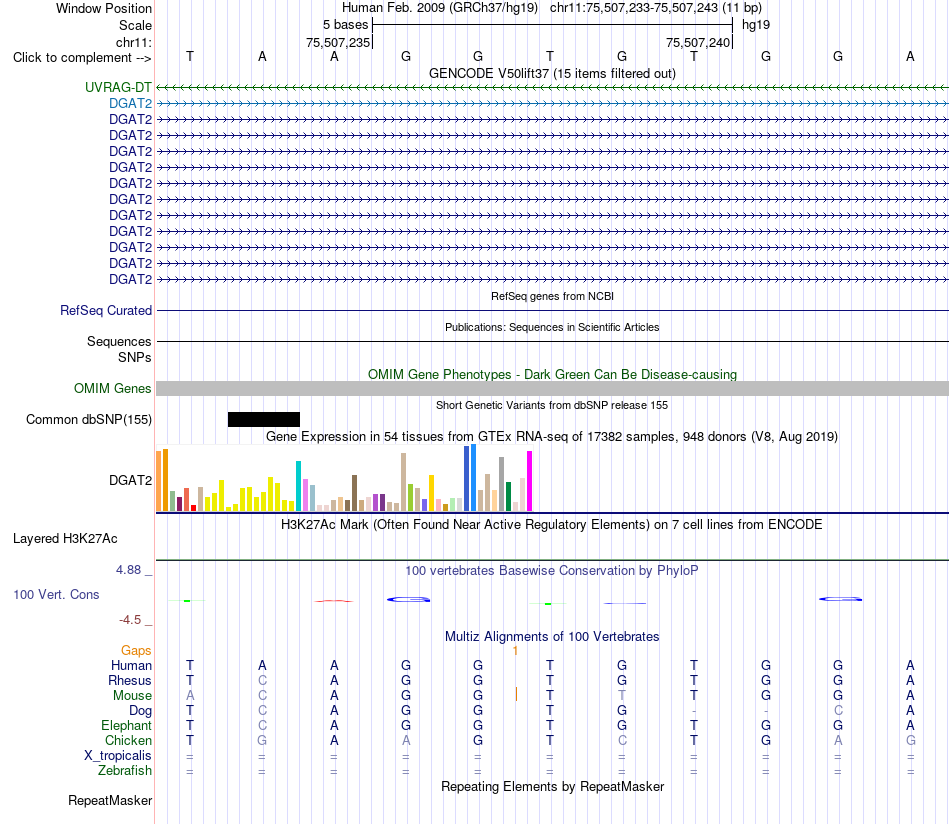
Task: Open the light-blue DGAT2 transcript label
Action: click(x=130, y=103)
